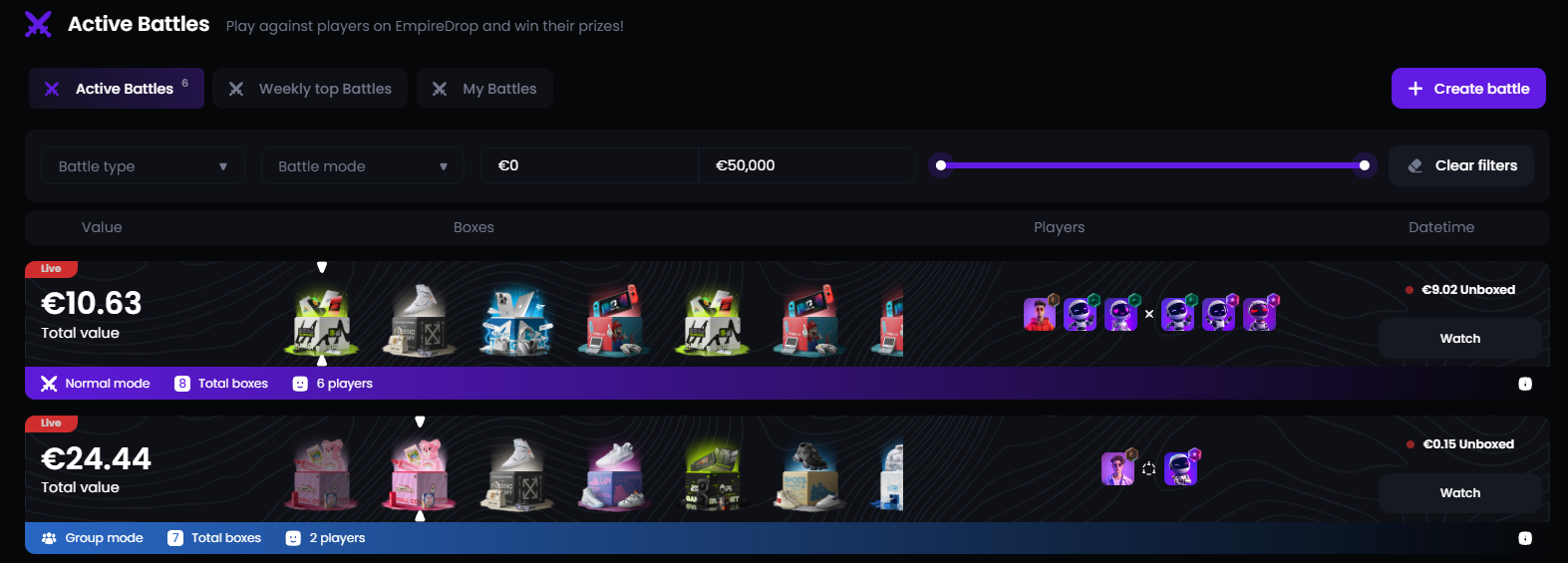This screenshot has width=1568, height=563.
Task: Click the €50,000 maximum price field
Action: click(806, 165)
